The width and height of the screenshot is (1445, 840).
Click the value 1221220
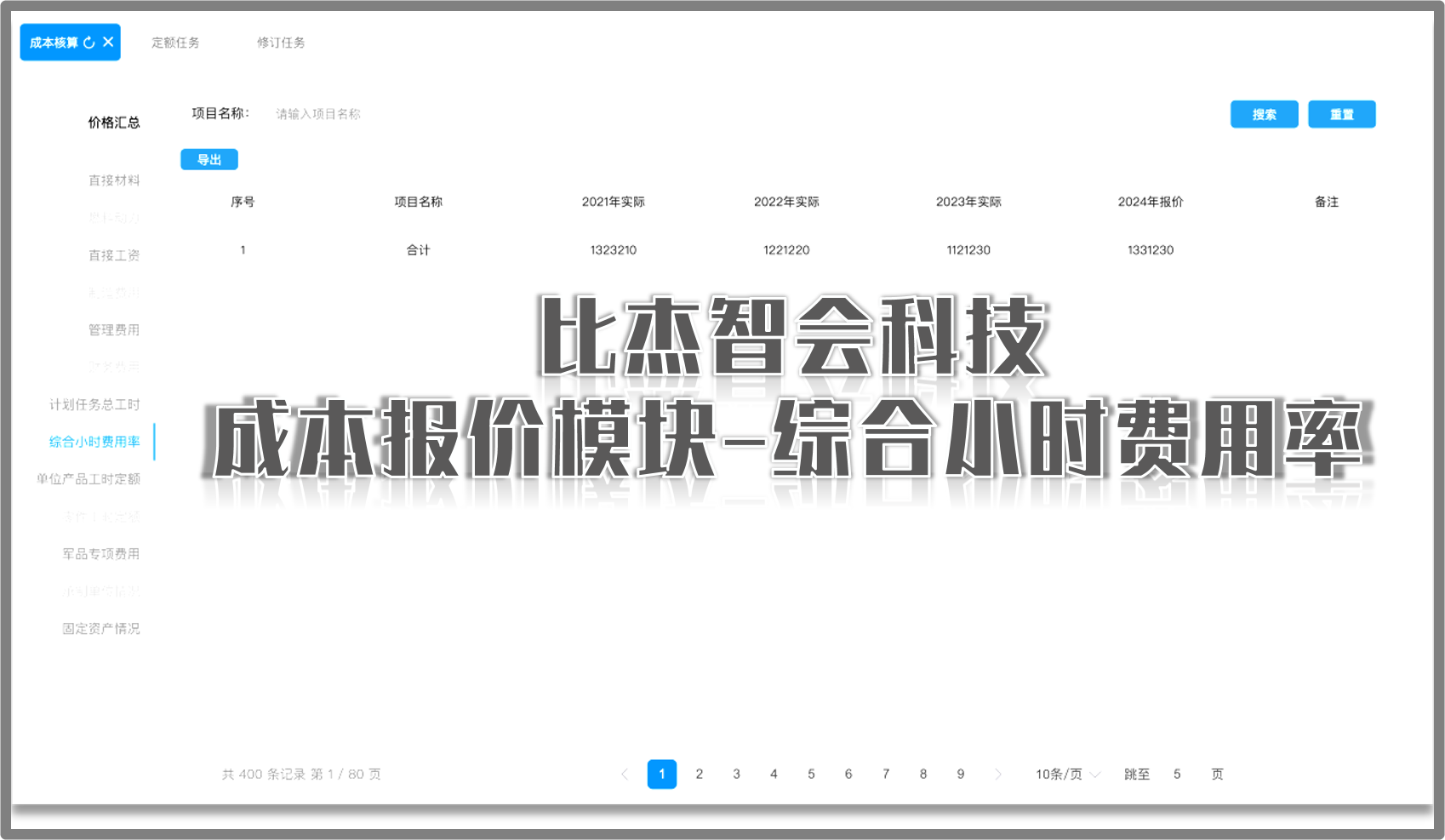[x=786, y=250]
